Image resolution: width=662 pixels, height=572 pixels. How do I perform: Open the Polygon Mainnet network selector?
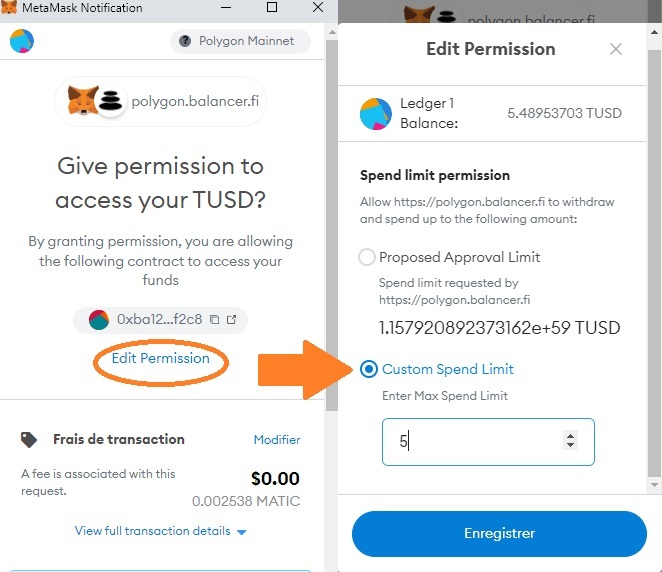[240, 41]
